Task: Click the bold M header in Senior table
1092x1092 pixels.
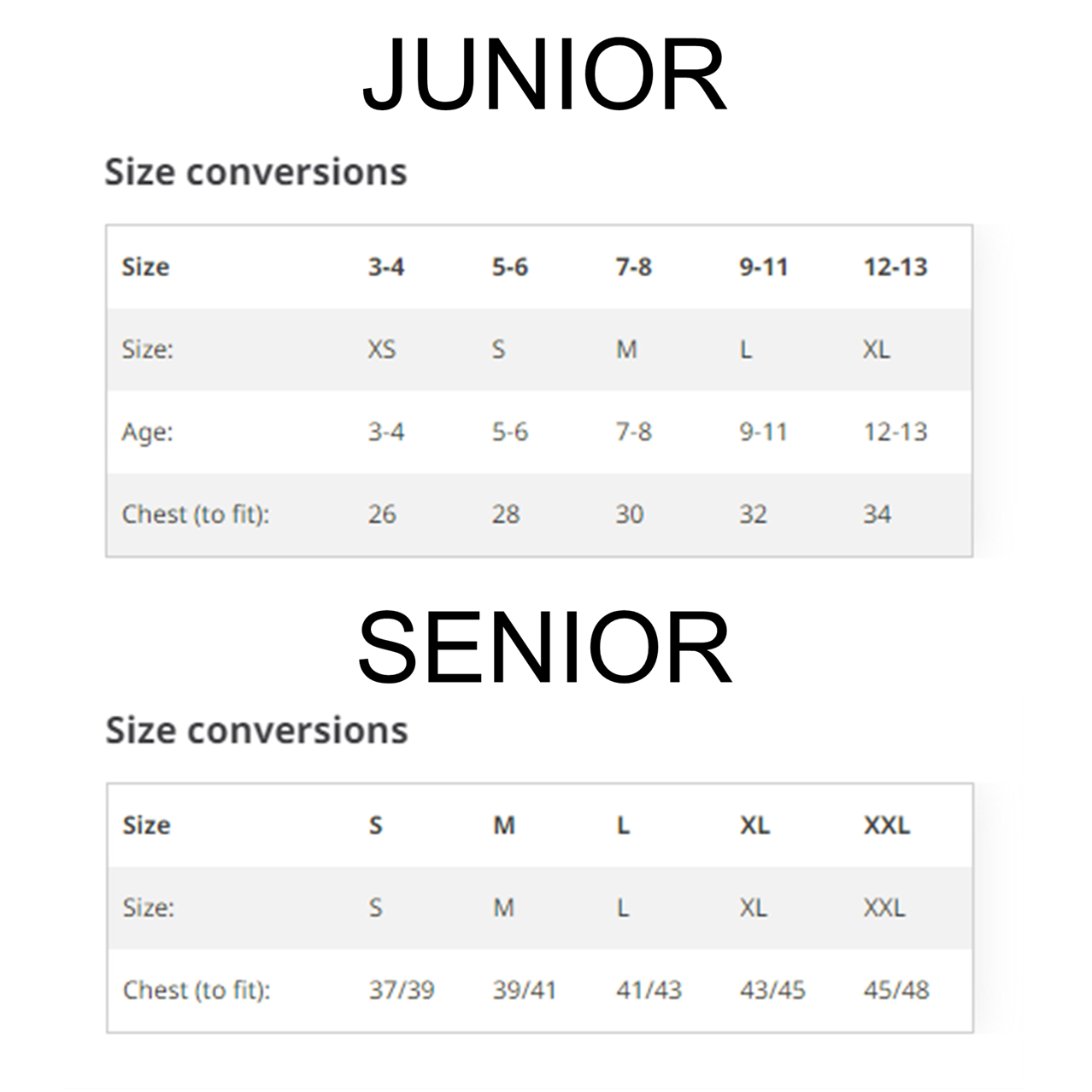Action: [504, 825]
